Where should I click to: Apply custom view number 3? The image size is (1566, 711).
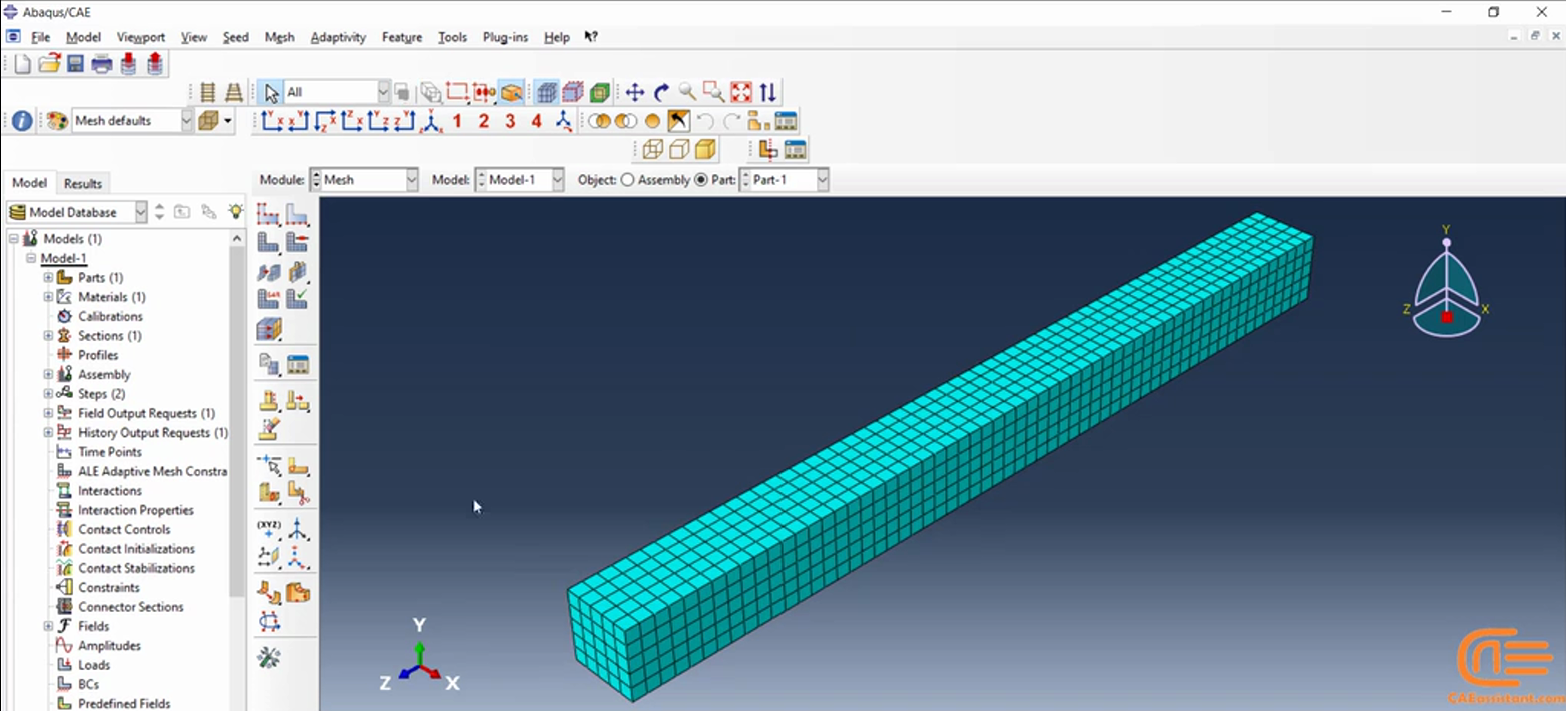pos(510,121)
